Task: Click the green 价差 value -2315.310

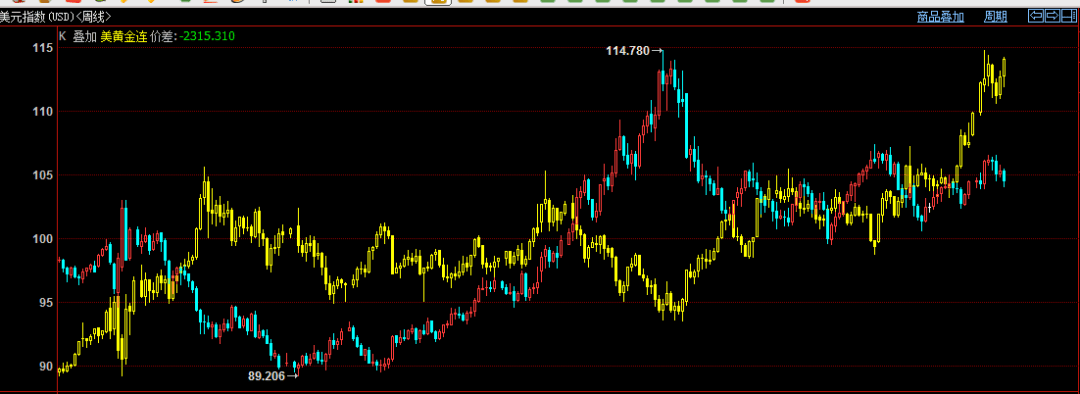Action: click(x=207, y=36)
